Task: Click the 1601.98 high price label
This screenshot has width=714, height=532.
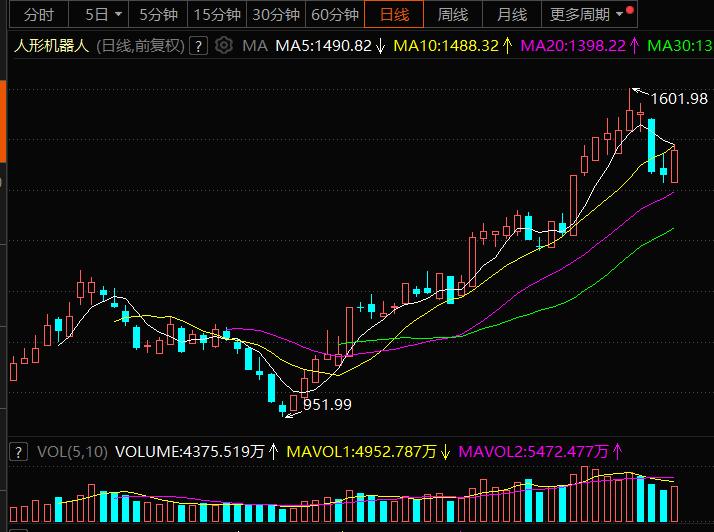Action: [x=679, y=98]
